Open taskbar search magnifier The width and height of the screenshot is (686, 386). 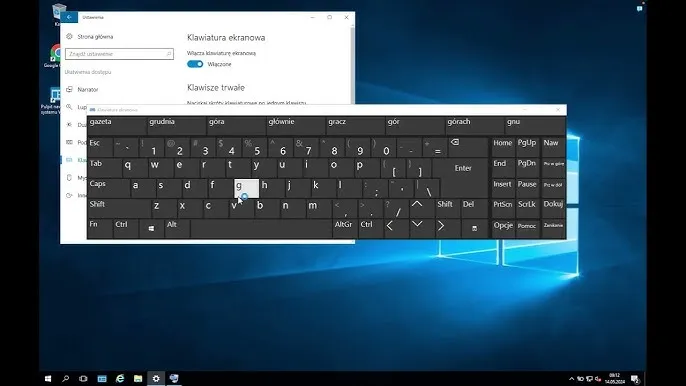[x=66, y=378]
